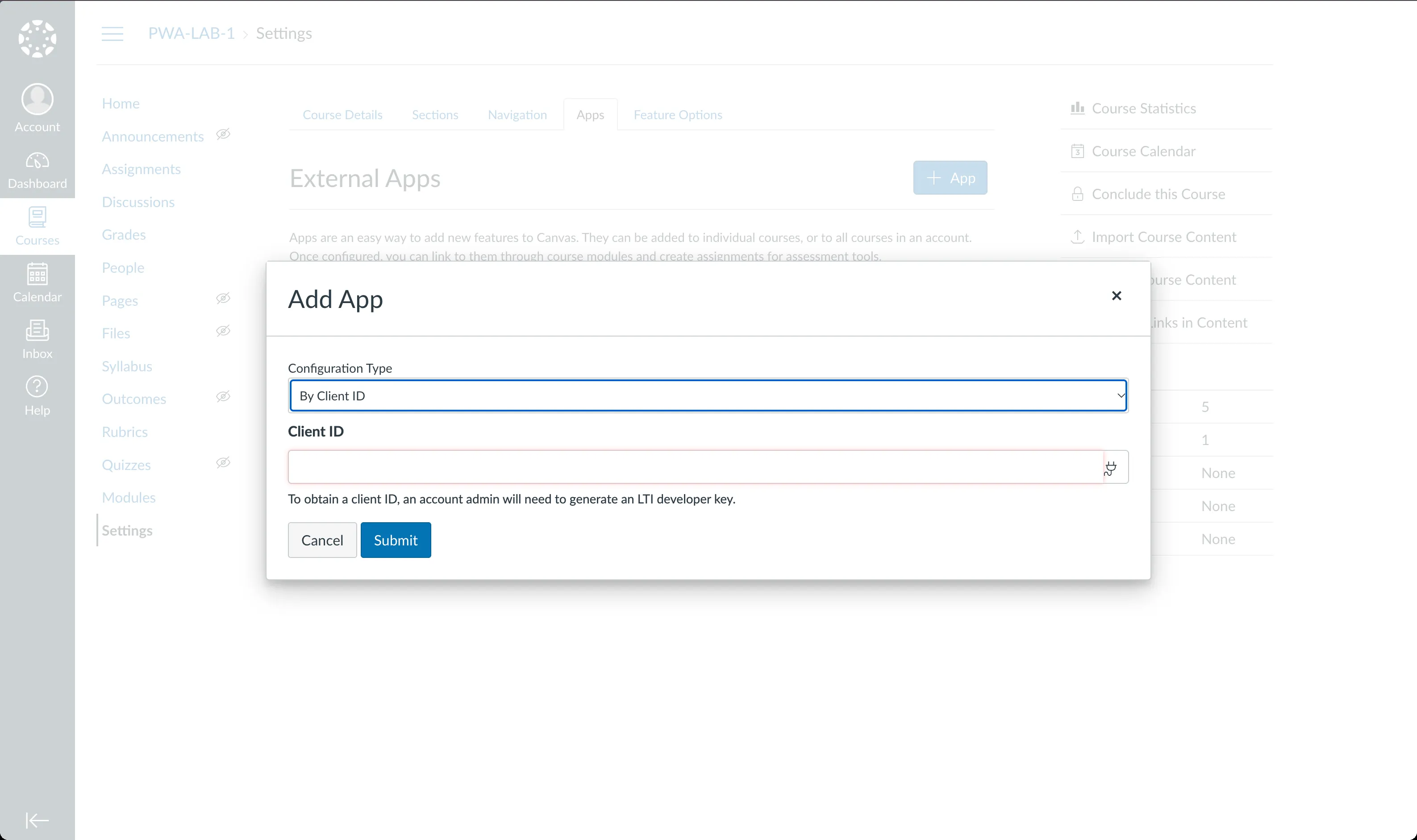Open PWA-LAB-1 breadcrumb link

(x=192, y=33)
